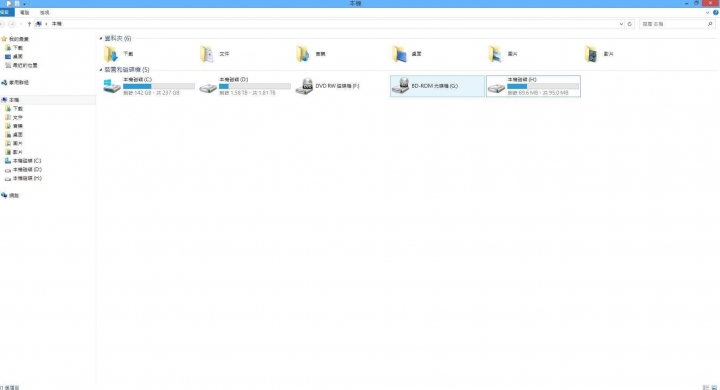Viewport: 720px width, 390px height.
Task: Open 下載 under 本機 in sidebar
Action: [x=14, y=108]
